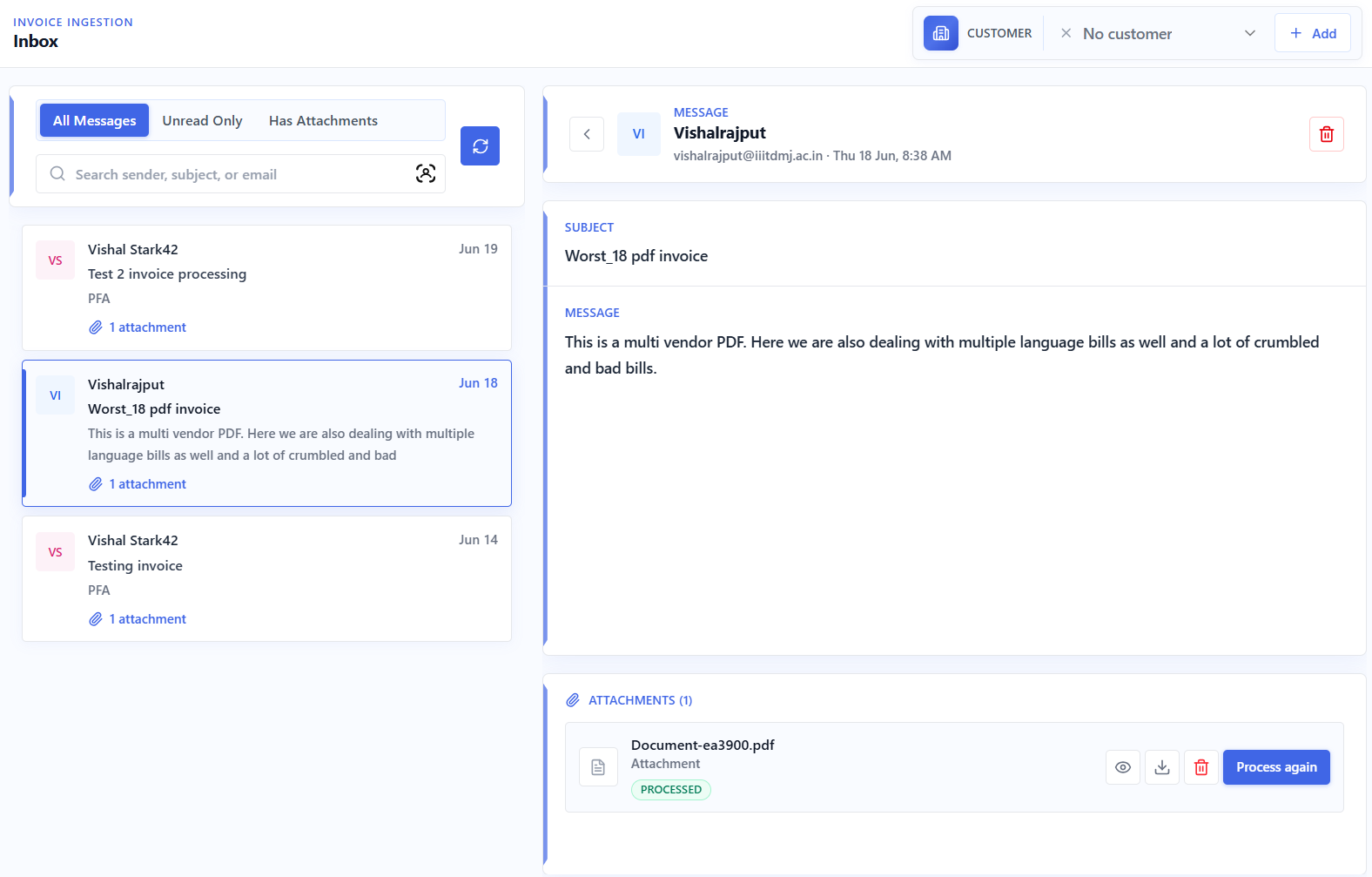Screen dimensions: 1372x877
Task: Click the VI avatar in the message list
Action: [56, 395]
